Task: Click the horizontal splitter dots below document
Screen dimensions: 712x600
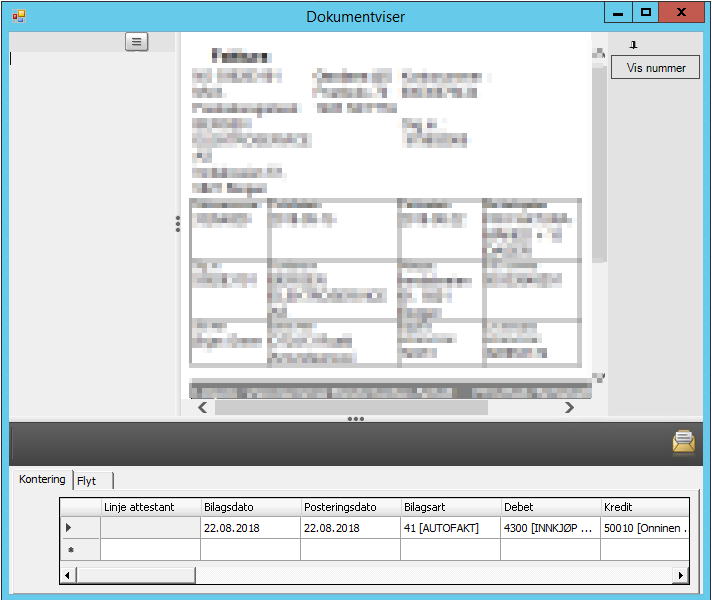Action: [x=356, y=419]
